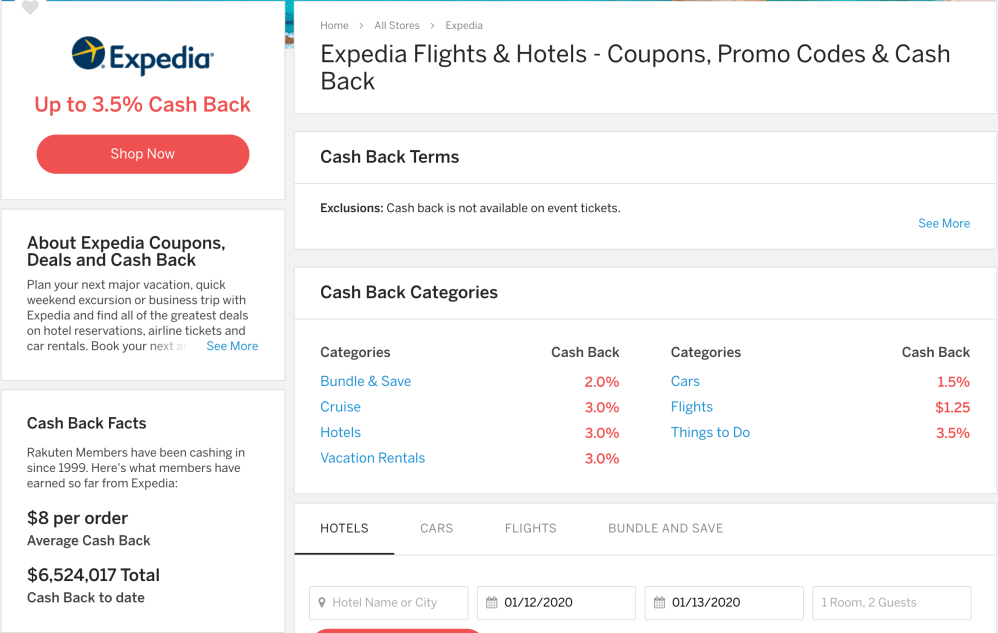The width and height of the screenshot is (998, 633).
Task: Expand About Expedia text with See More
Action: (232, 346)
